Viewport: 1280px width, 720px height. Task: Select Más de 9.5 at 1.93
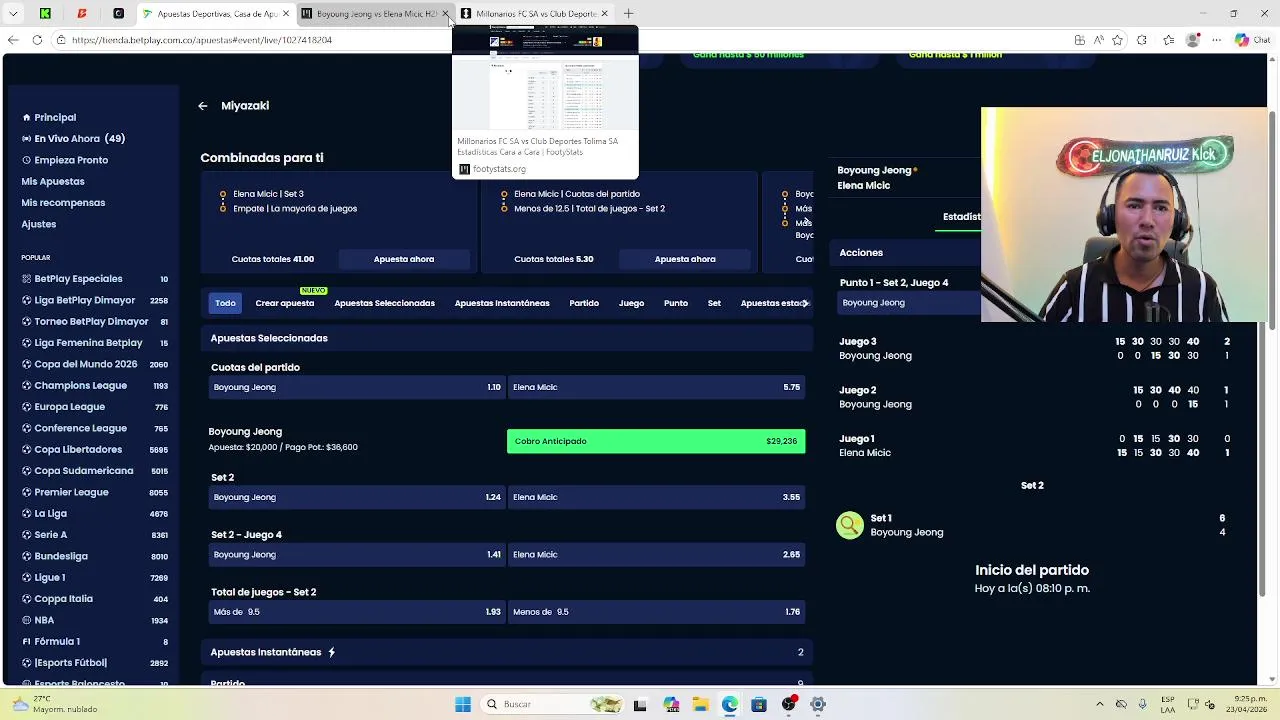click(356, 612)
